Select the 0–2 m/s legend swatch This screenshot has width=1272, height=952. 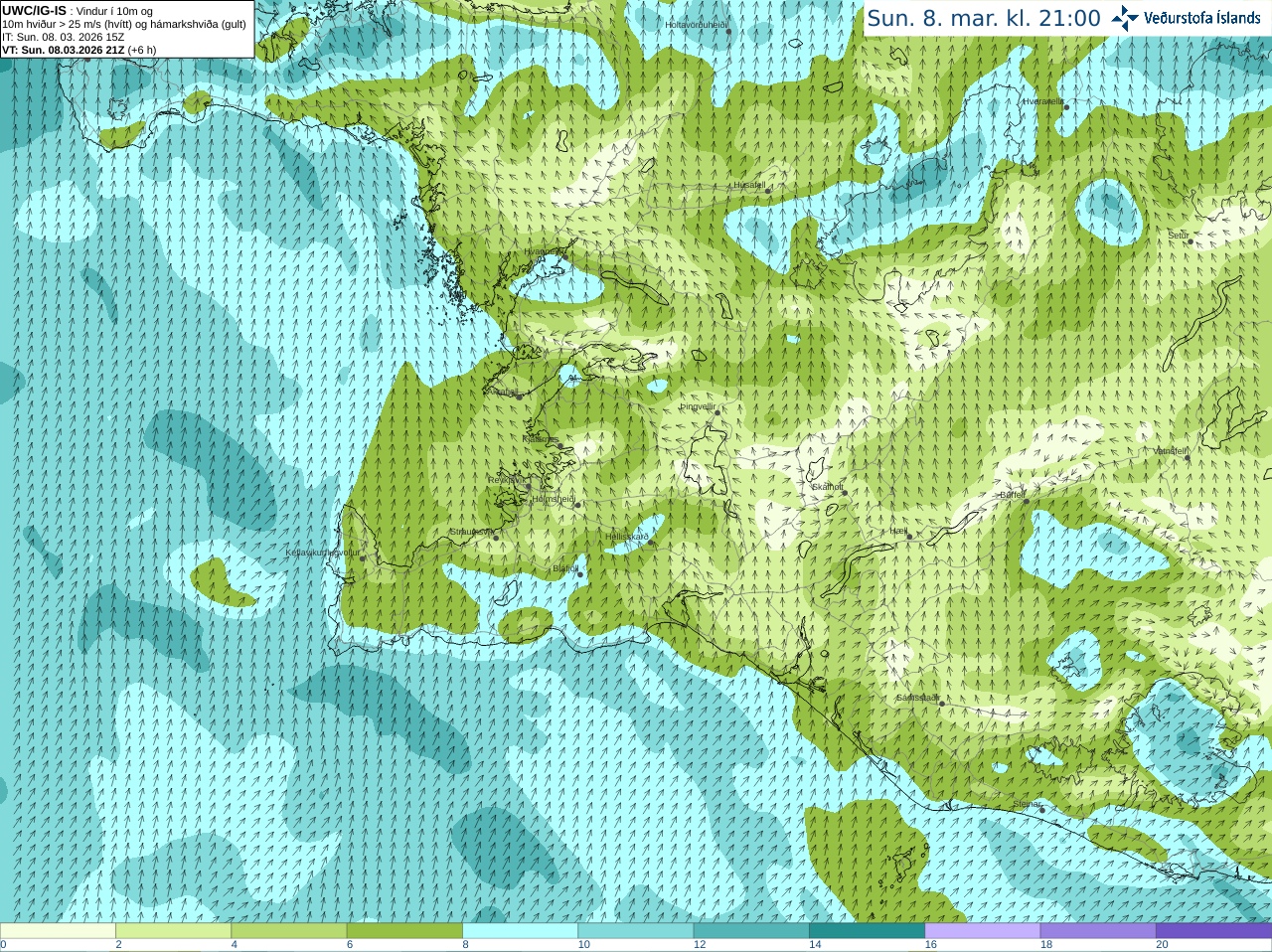58,931
